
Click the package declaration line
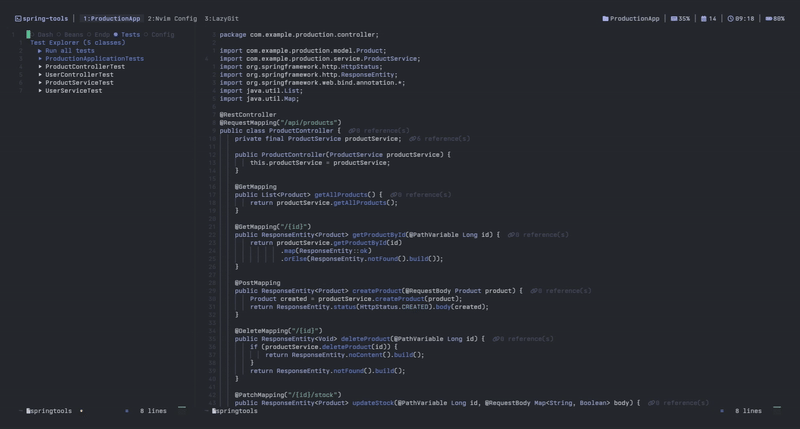(x=299, y=35)
